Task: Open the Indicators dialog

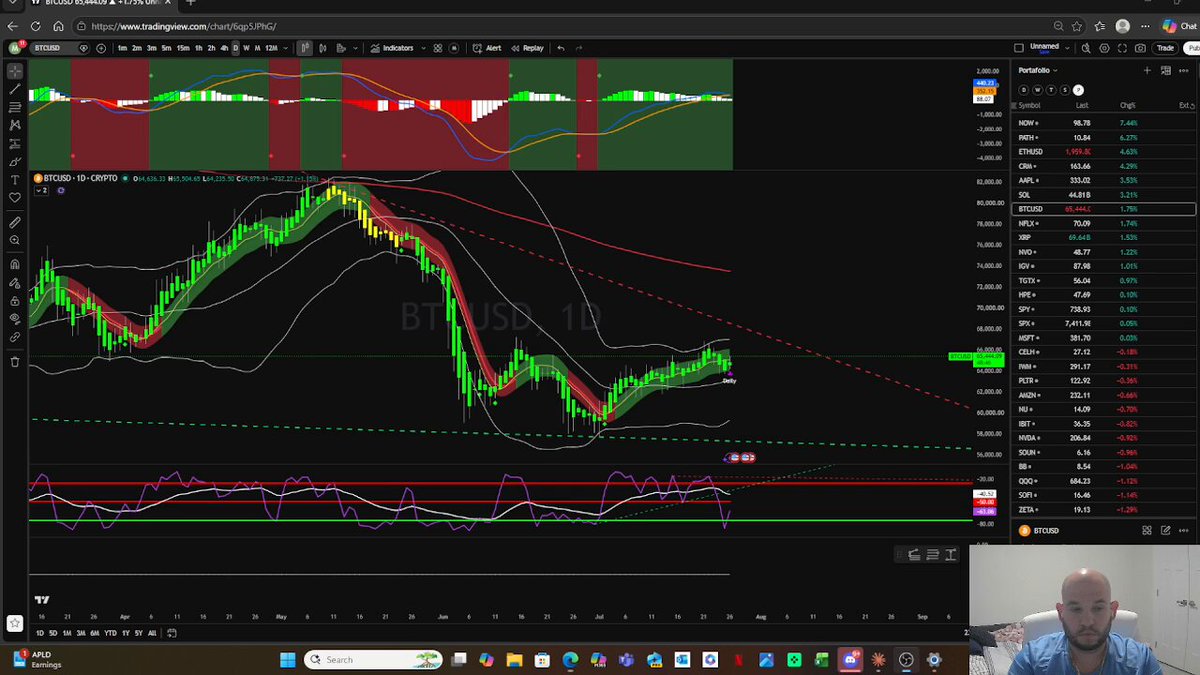Action: pyautogui.click(x=391, y=48)
